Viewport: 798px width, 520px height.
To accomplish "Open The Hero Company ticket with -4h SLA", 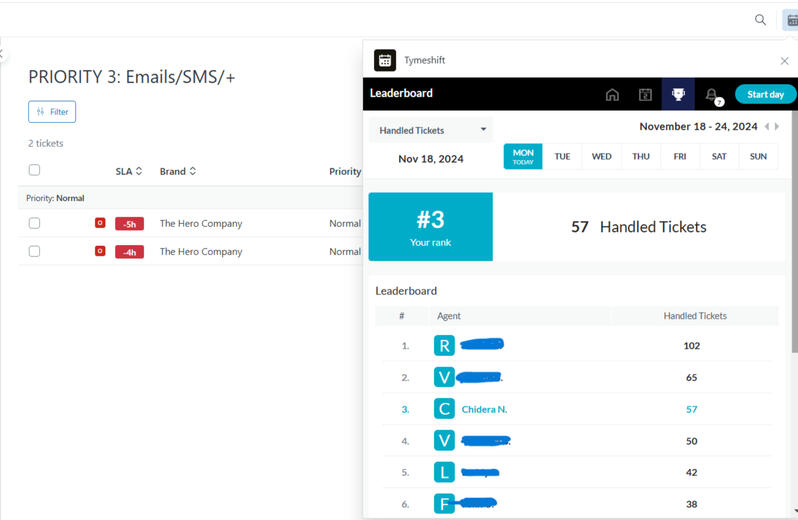I will [201, 251].
